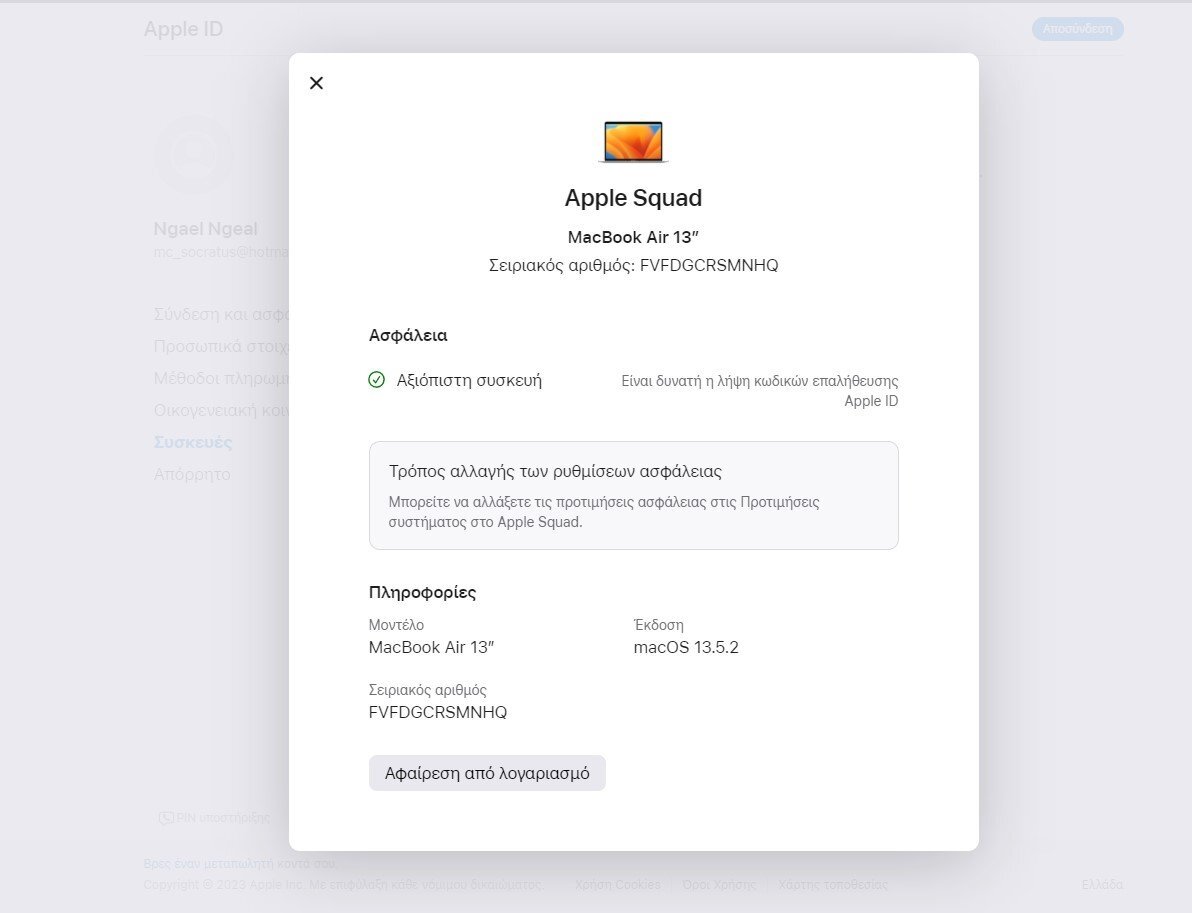Click the Copyright 2023 Apple Inc. footer text

[x=344, y=885]
